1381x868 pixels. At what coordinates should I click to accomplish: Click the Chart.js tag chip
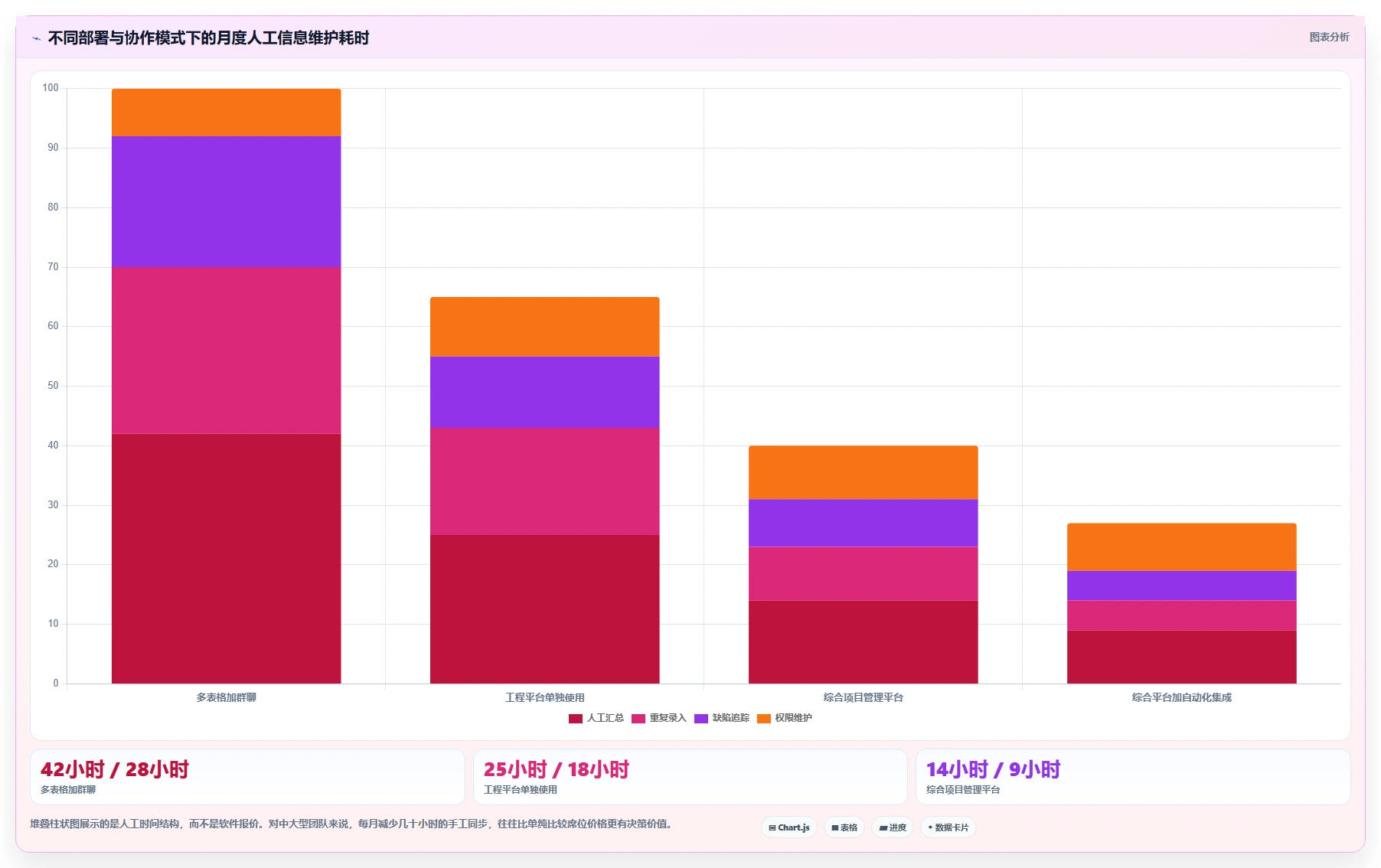(x=789, y=827)
